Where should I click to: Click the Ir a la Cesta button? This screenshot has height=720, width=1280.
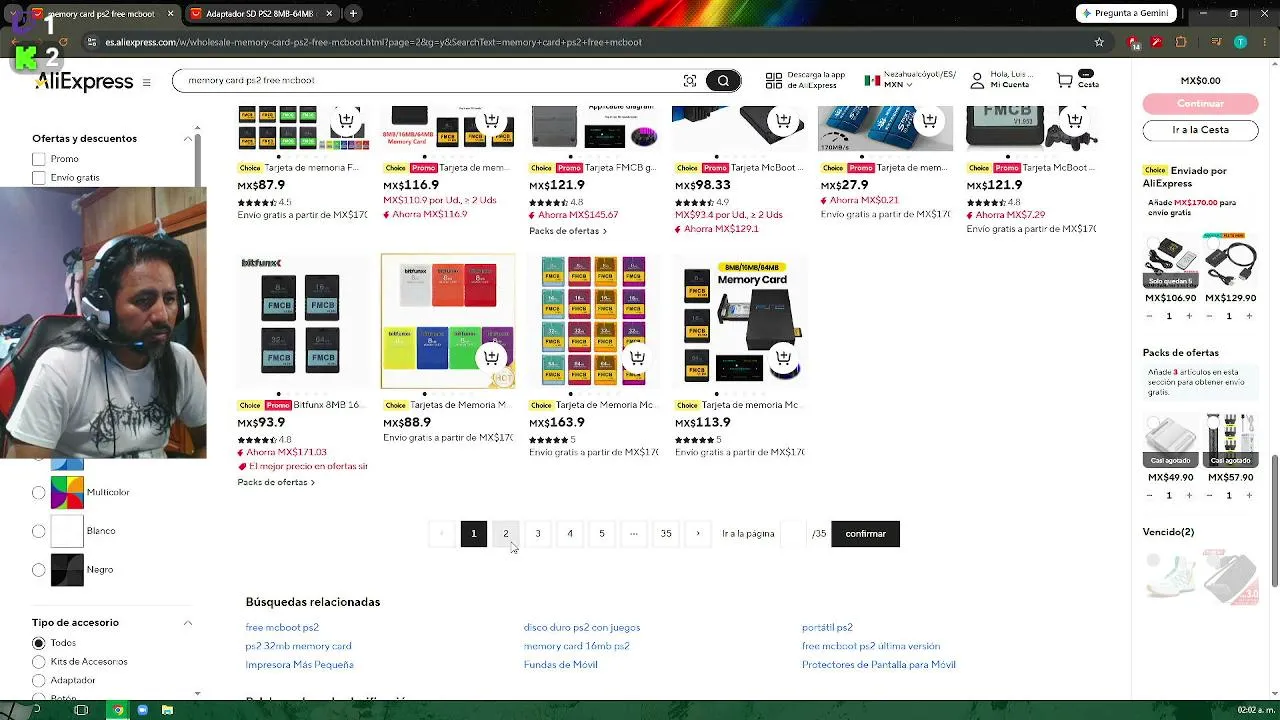pyautogui.click(x=1200, y=130)
